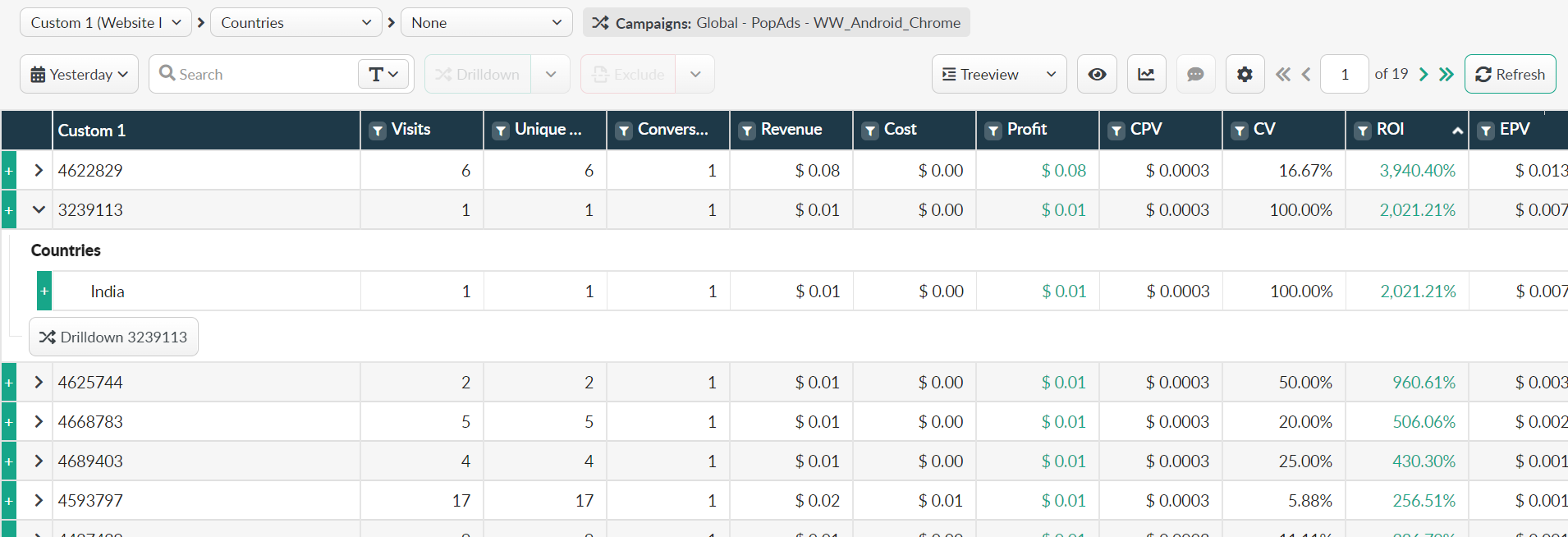1568x537 pixels.
Task: Click the ROI value 3,940.40%
Action: [1417, 171]
